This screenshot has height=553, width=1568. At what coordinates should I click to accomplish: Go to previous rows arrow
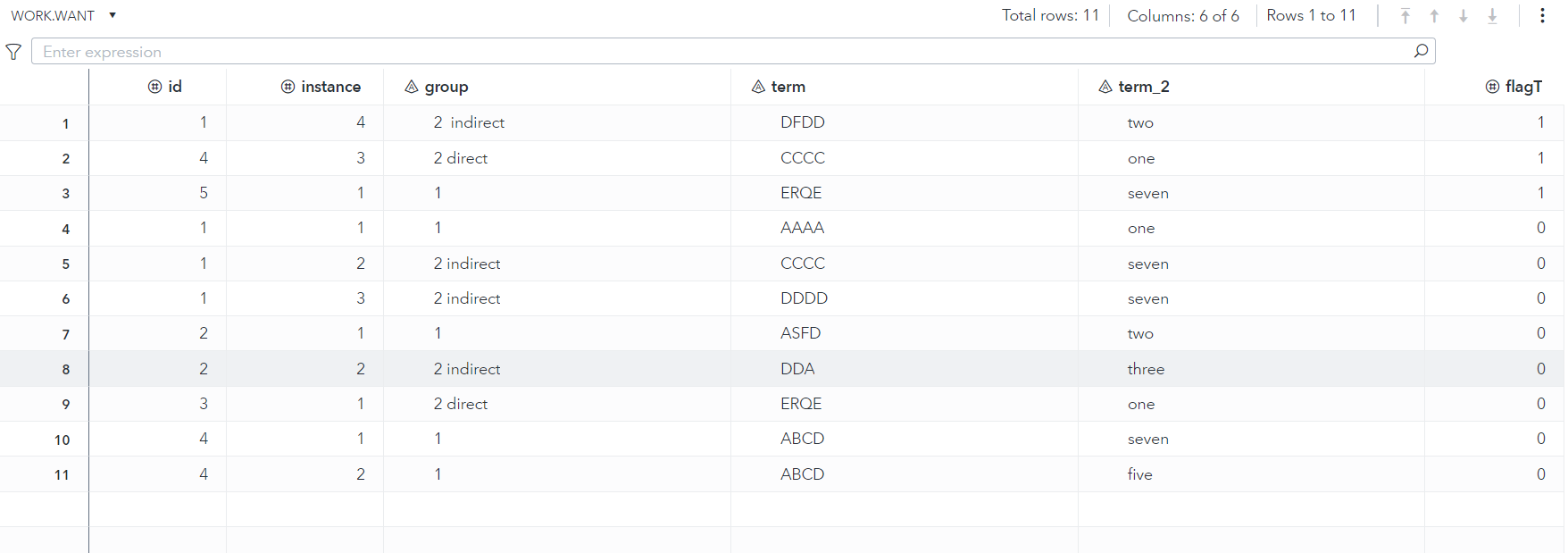pos(1434,16)
